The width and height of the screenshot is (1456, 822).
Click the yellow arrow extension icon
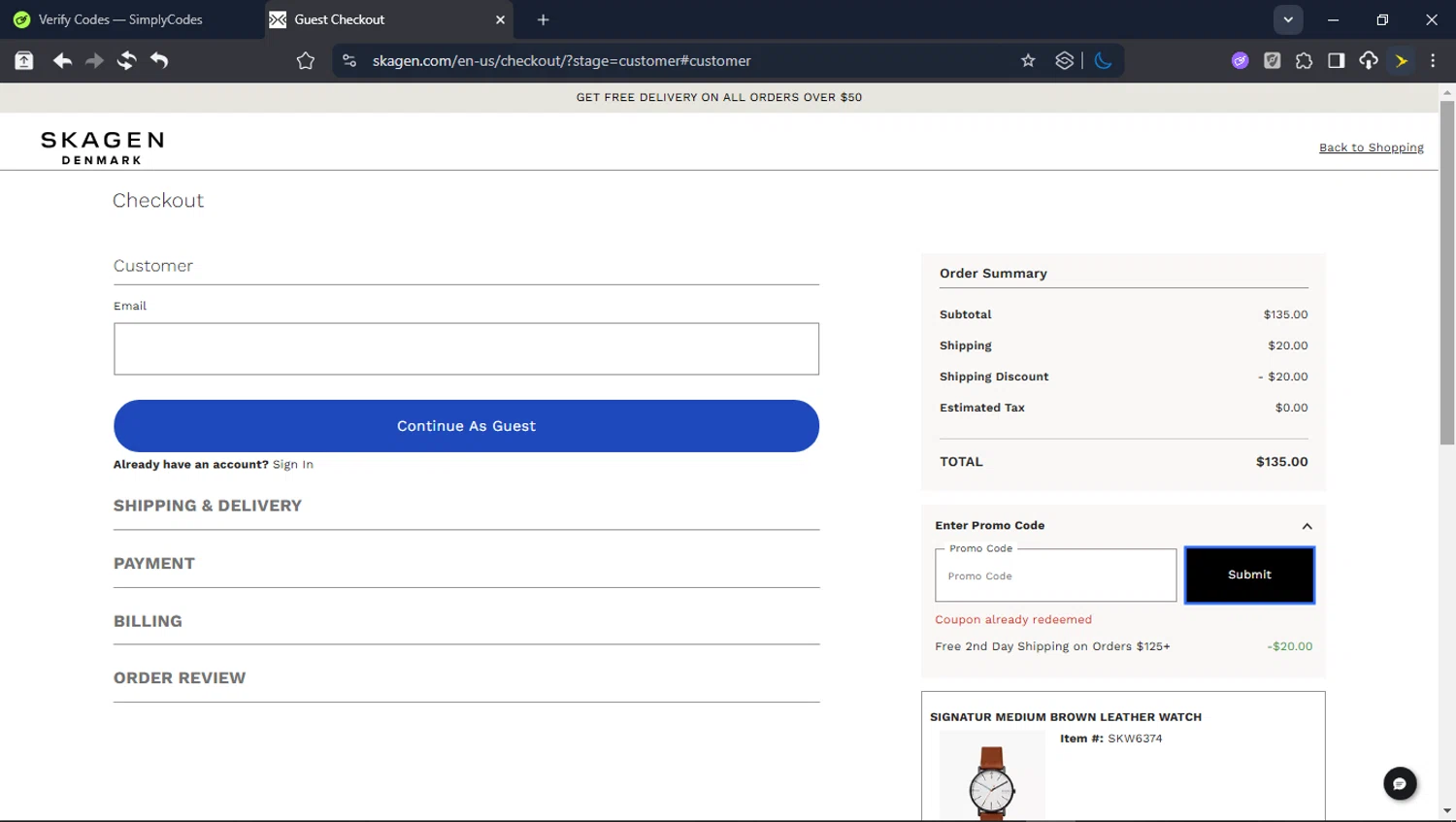click(1401, 60)
